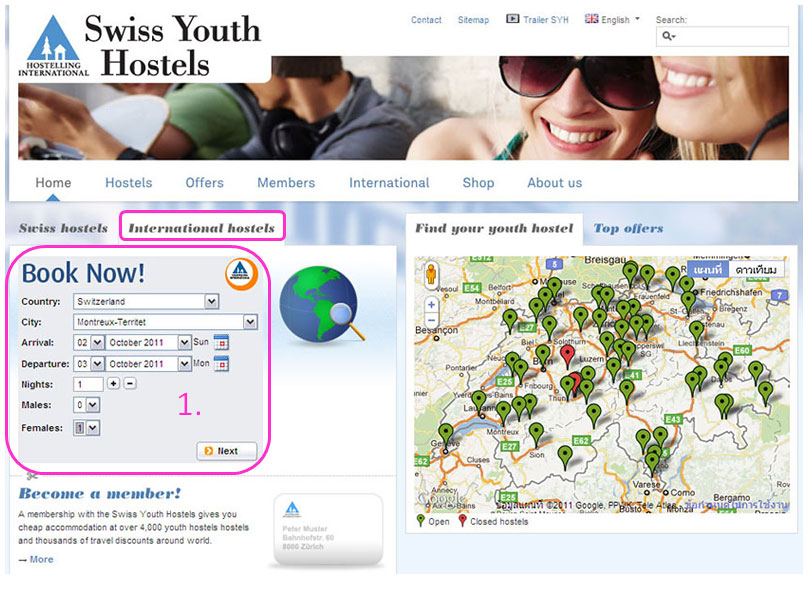Screen dimensions: 810x590
Task: Switch map to แผนที่ map view
Action: tap(708, 269)
